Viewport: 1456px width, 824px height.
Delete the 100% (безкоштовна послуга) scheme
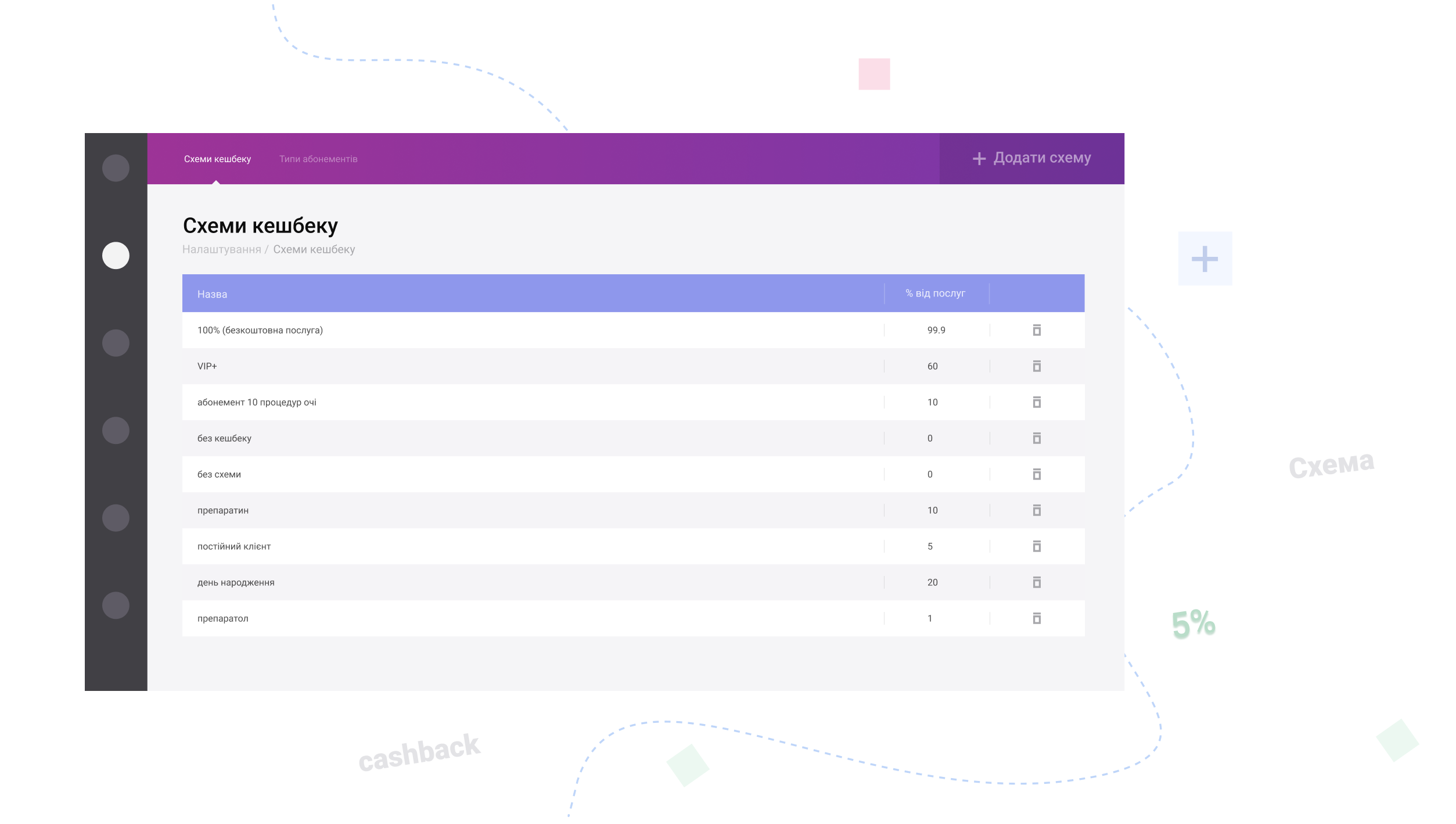click(x=1037, y=330)
